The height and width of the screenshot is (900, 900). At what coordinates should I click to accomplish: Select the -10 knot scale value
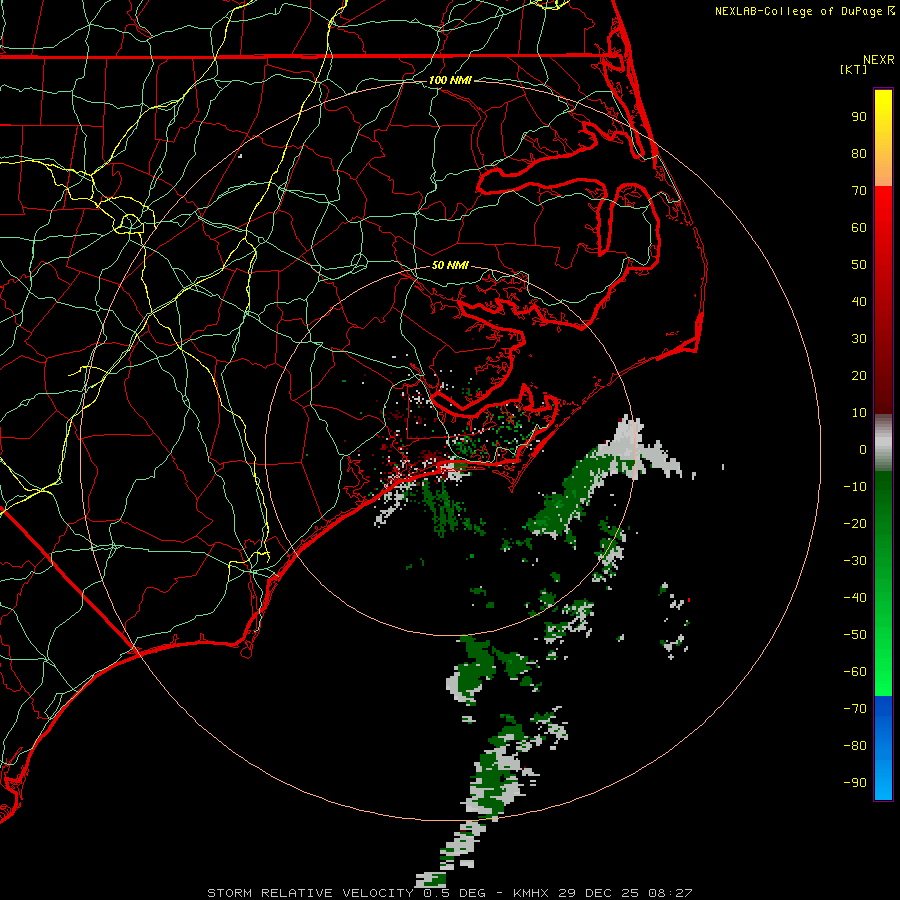pyautogui.click(x=855, y=487)
